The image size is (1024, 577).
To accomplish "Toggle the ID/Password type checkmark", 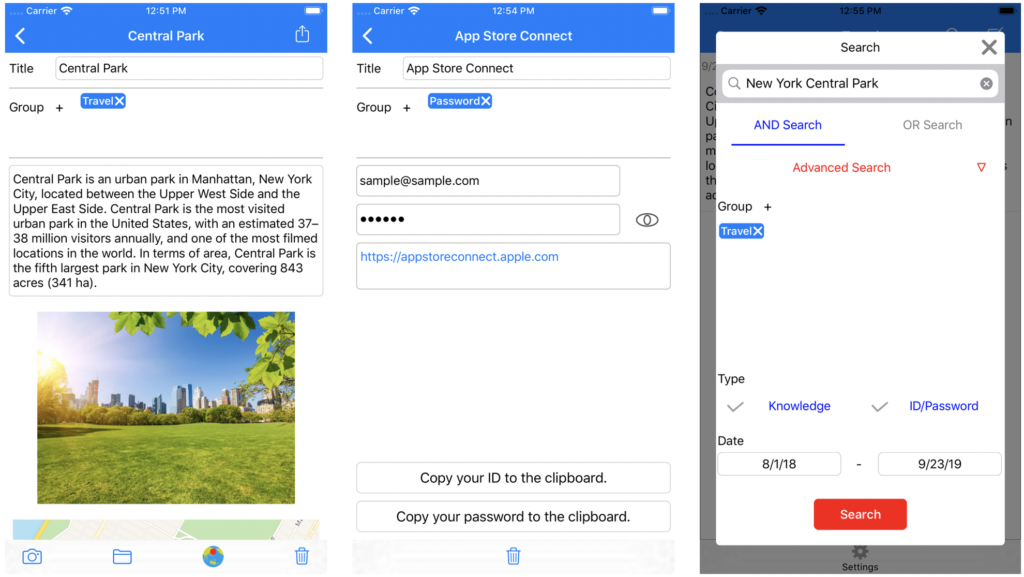I will (880, 407).
